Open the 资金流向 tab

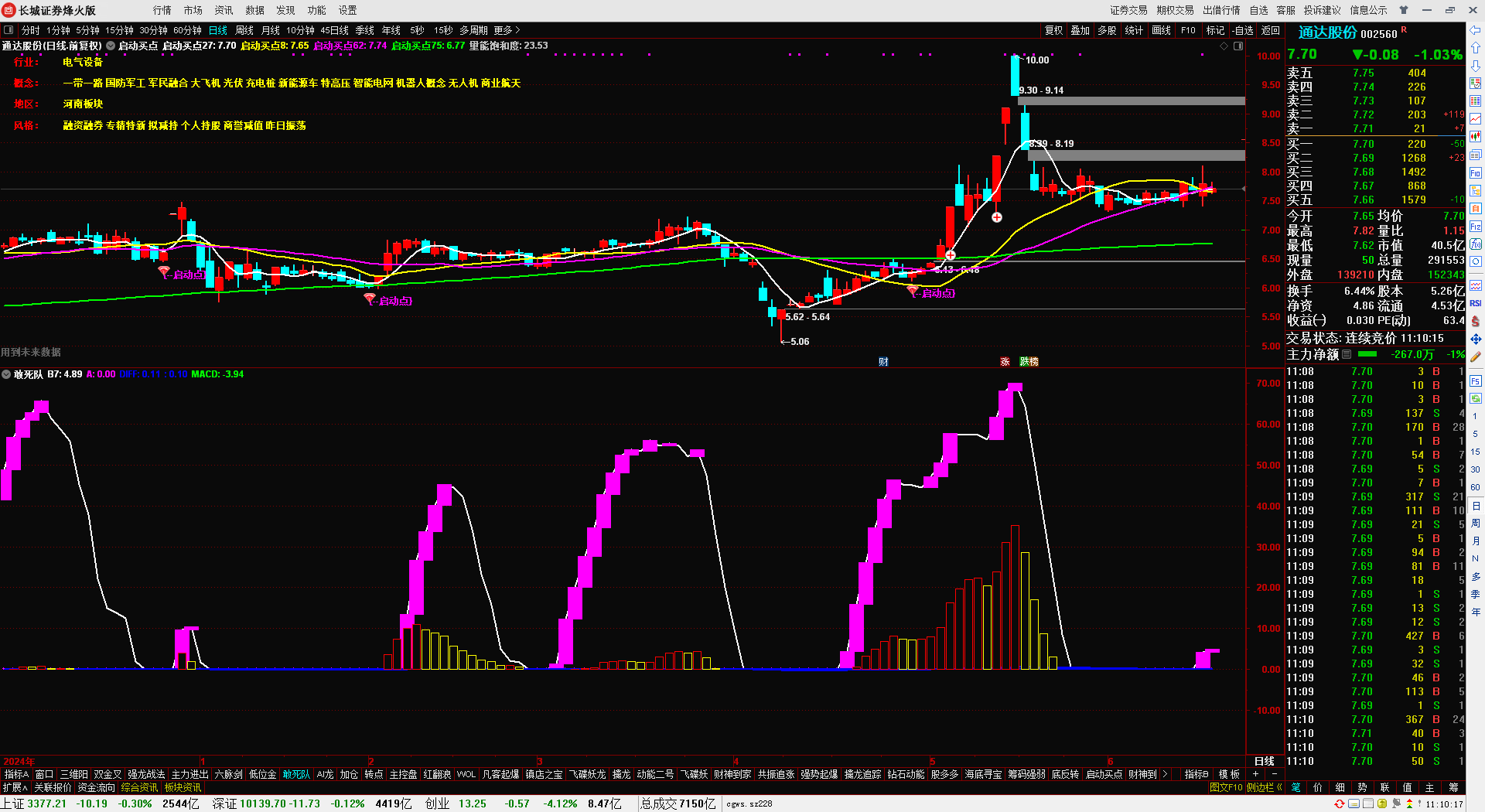(x=96, y=787)
